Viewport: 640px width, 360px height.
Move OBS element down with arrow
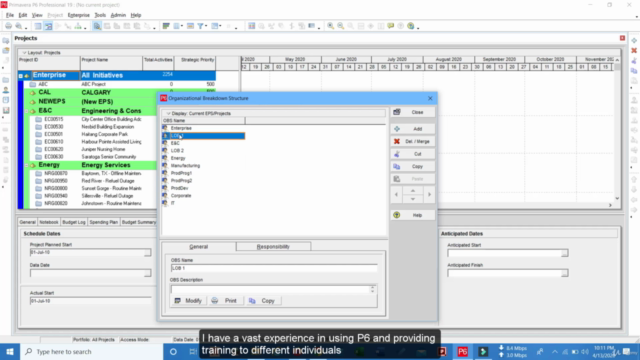click(x=413, y=199)
